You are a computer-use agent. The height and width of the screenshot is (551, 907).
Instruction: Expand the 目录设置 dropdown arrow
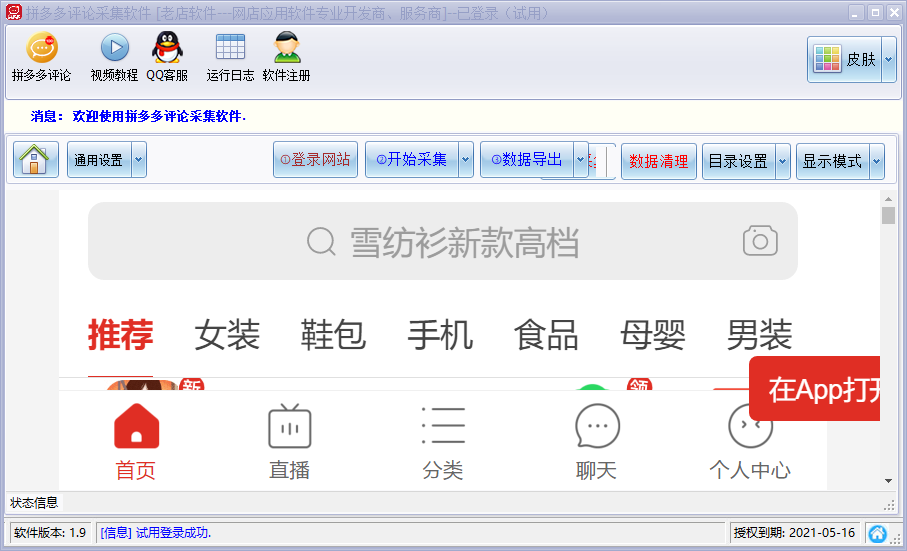coord(783,161)
